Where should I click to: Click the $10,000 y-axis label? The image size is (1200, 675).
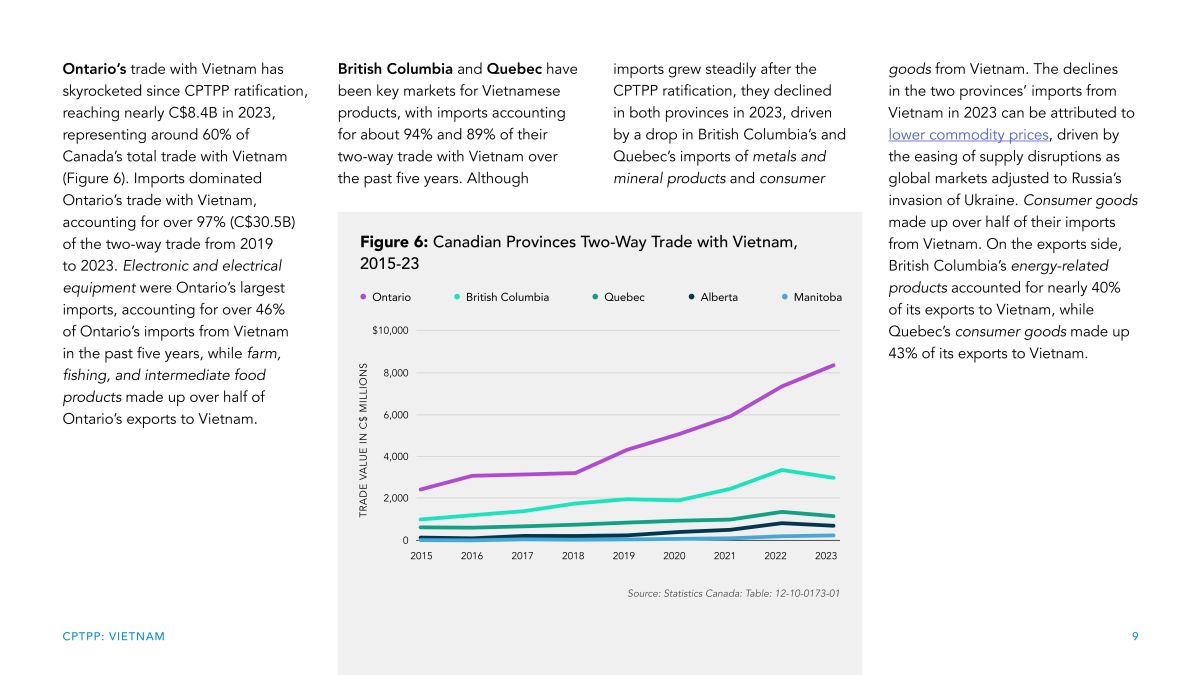tap(389, 330)
